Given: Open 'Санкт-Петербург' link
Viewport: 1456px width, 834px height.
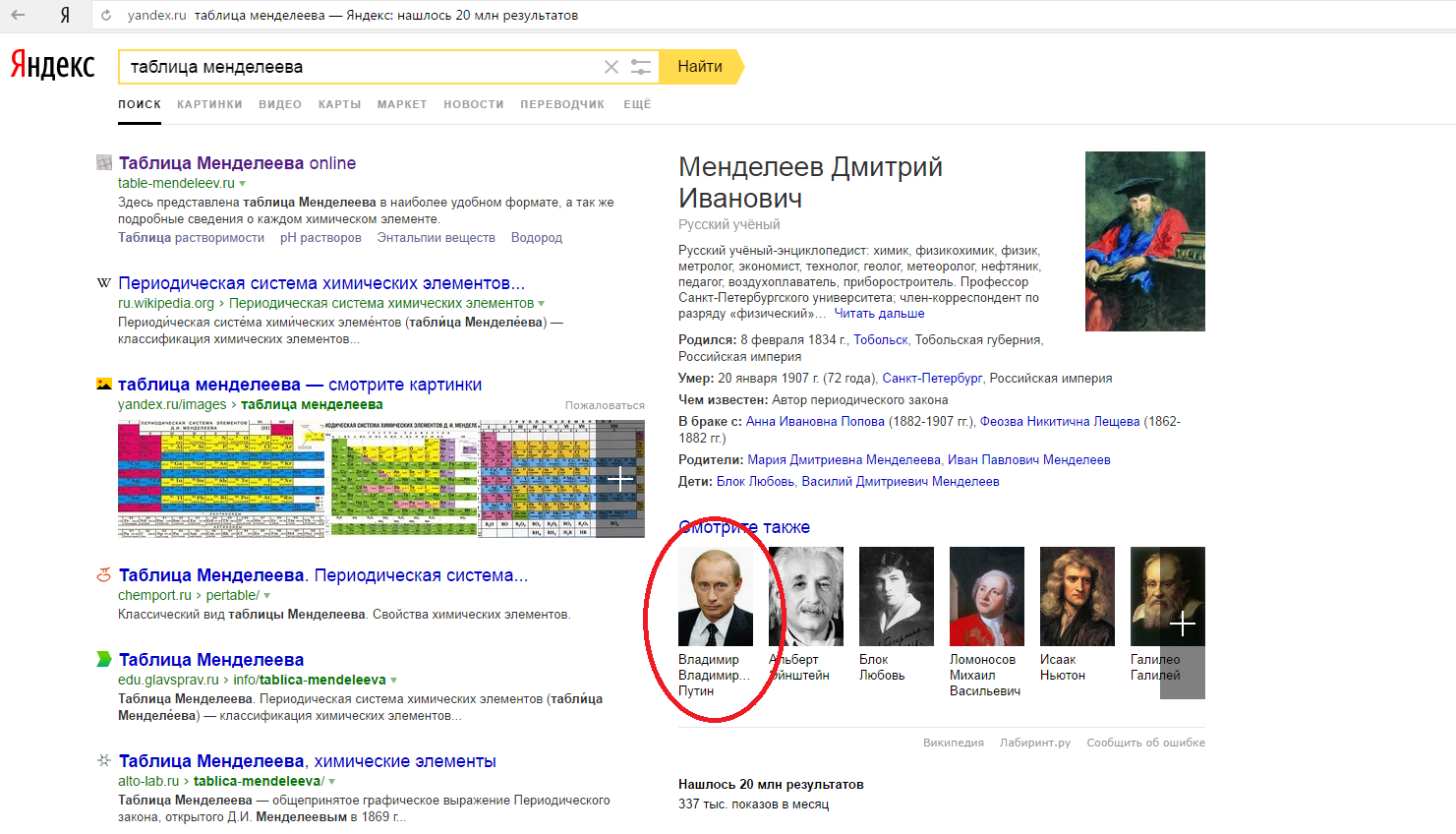Looking at the screenshot, I should (x=932, y=379).
